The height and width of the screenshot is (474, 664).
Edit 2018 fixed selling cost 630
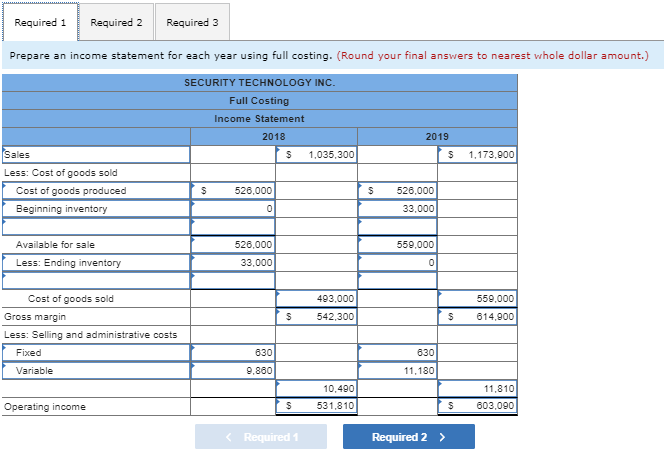coord(233,352)
